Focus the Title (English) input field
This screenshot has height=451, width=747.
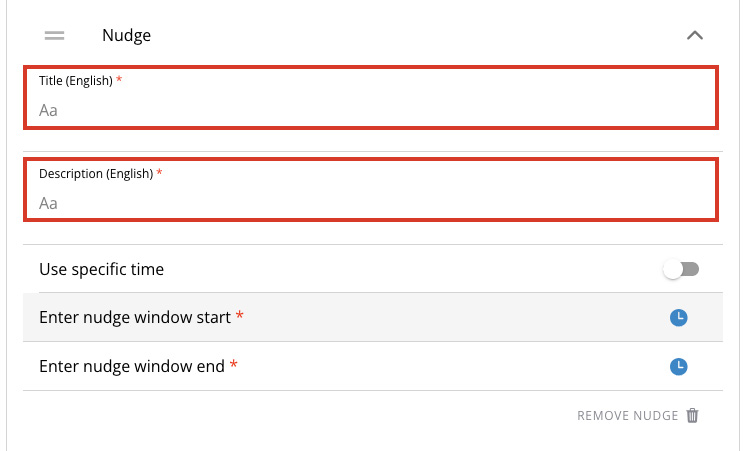[x=370, y=110]
